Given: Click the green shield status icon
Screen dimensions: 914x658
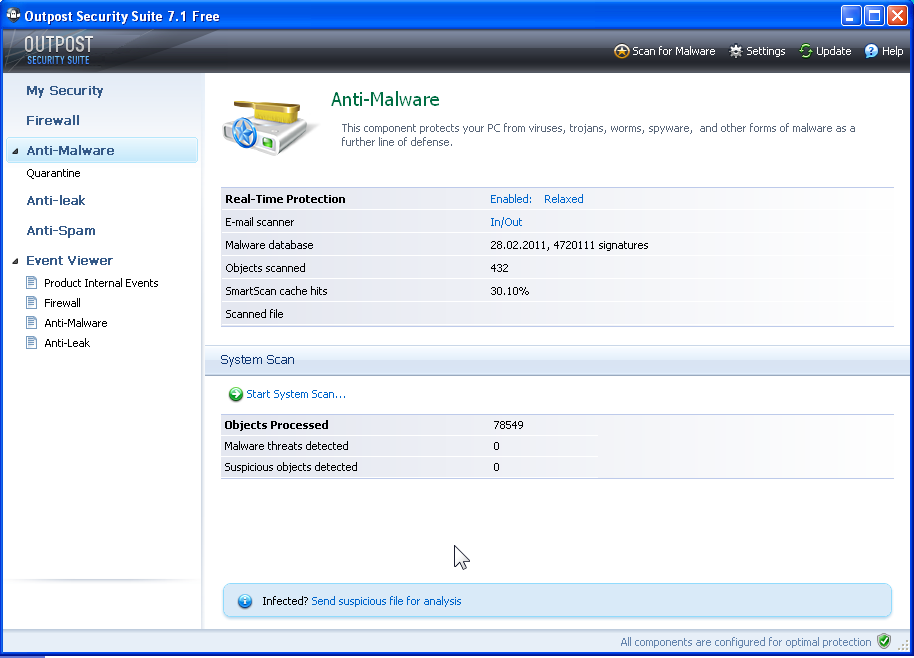Looking at the screenshot, I should click(884, 642).
